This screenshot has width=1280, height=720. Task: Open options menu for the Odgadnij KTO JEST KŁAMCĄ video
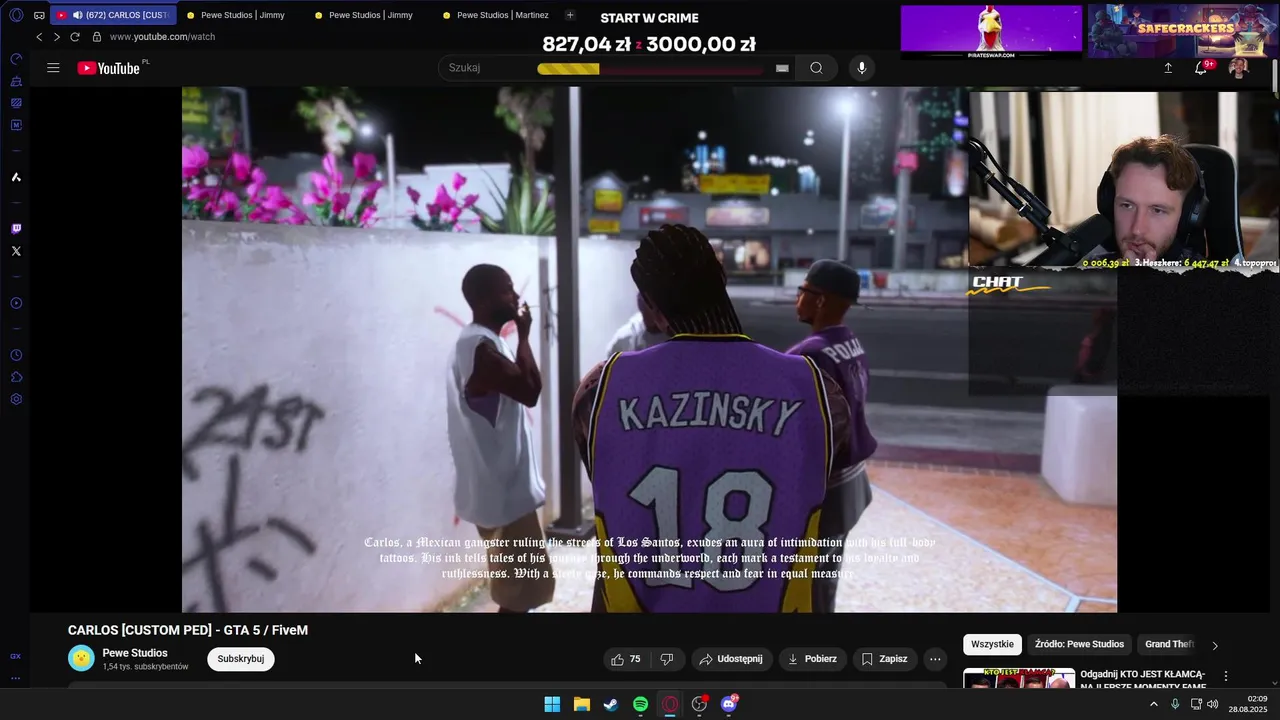pos(1226,676)
